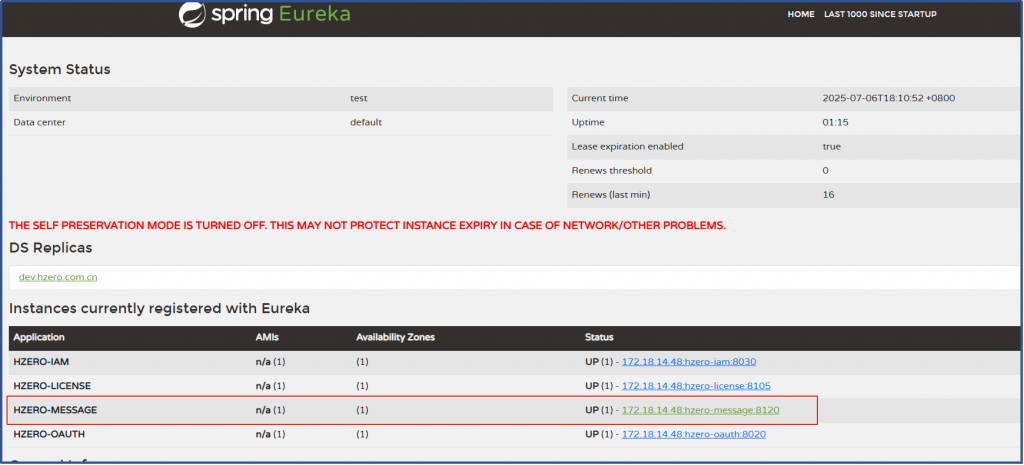
Task: Open the HOME navigation item
Action: point(800,15)
